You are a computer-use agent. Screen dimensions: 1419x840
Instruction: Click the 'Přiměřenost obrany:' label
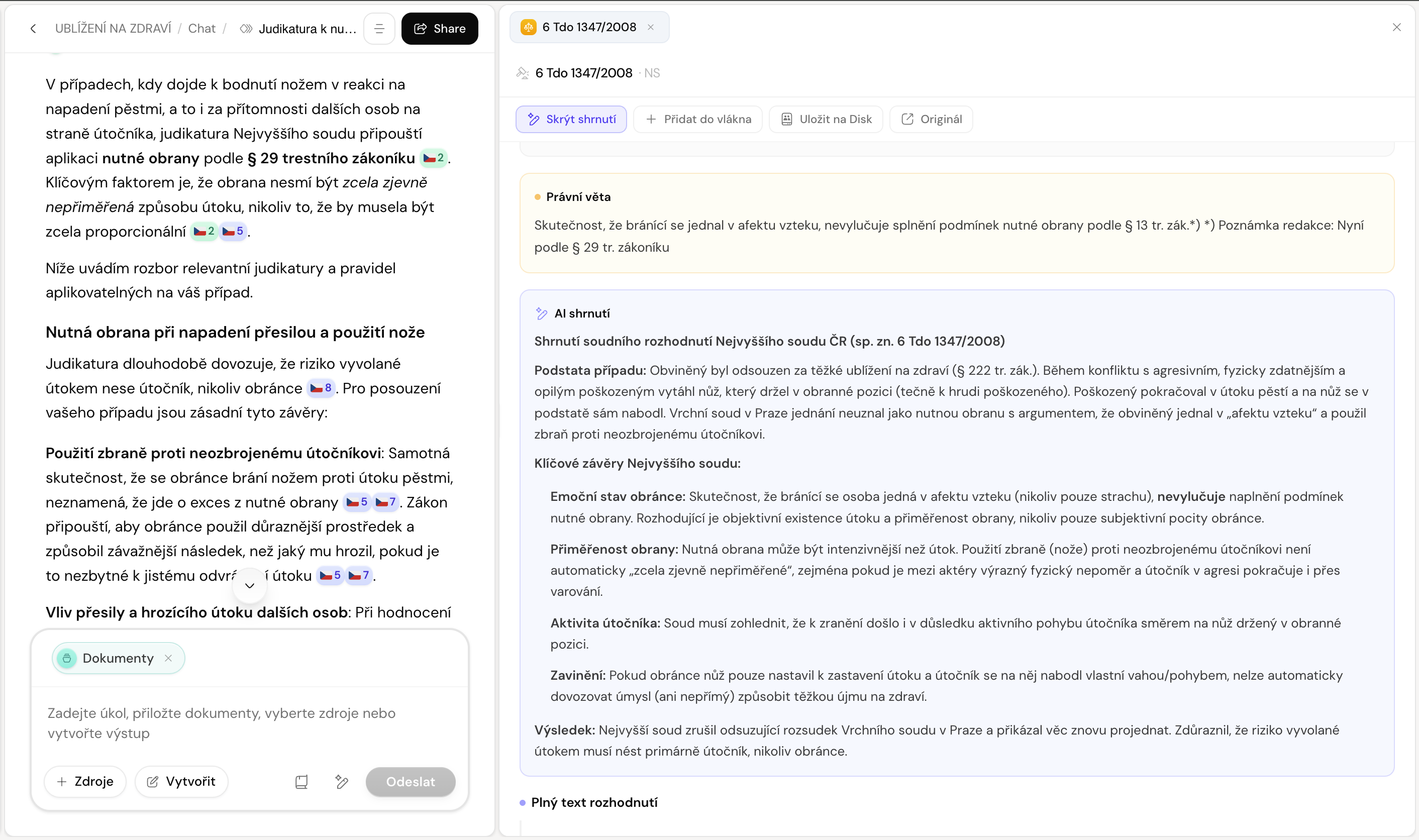pyautogui.click(x=614, y=549)
